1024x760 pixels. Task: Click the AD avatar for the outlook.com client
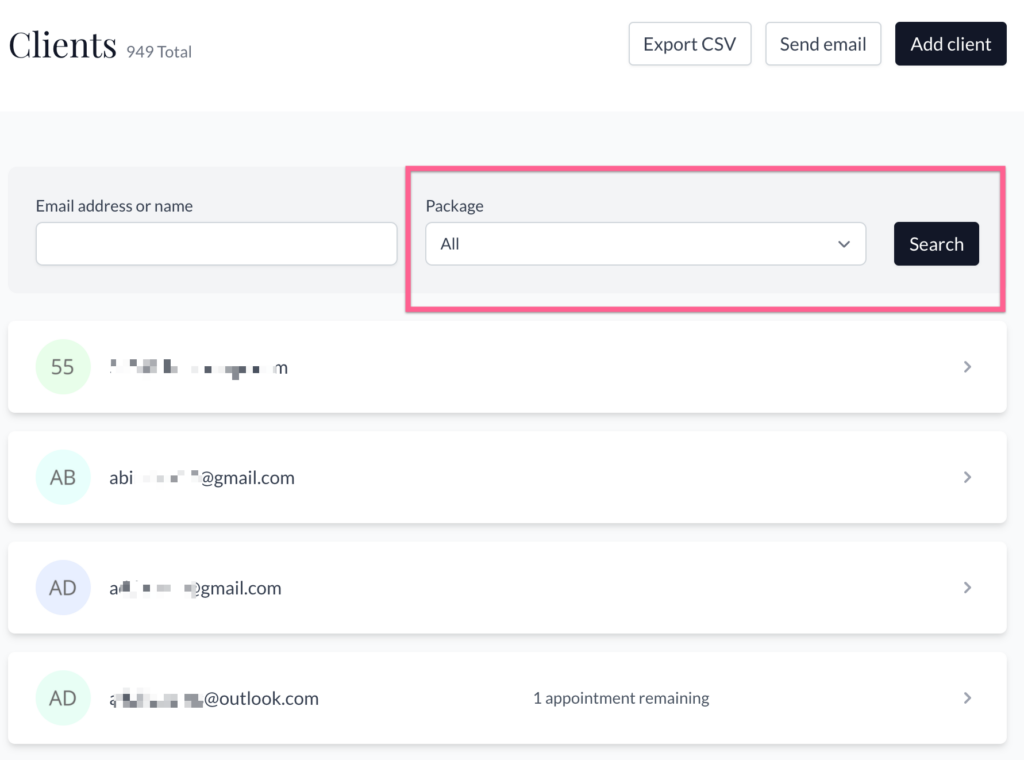(x=63, y=698)
